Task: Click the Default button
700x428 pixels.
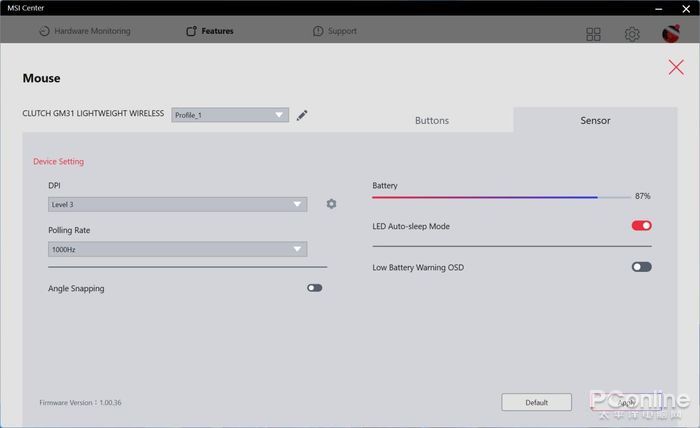Action: 536,402
